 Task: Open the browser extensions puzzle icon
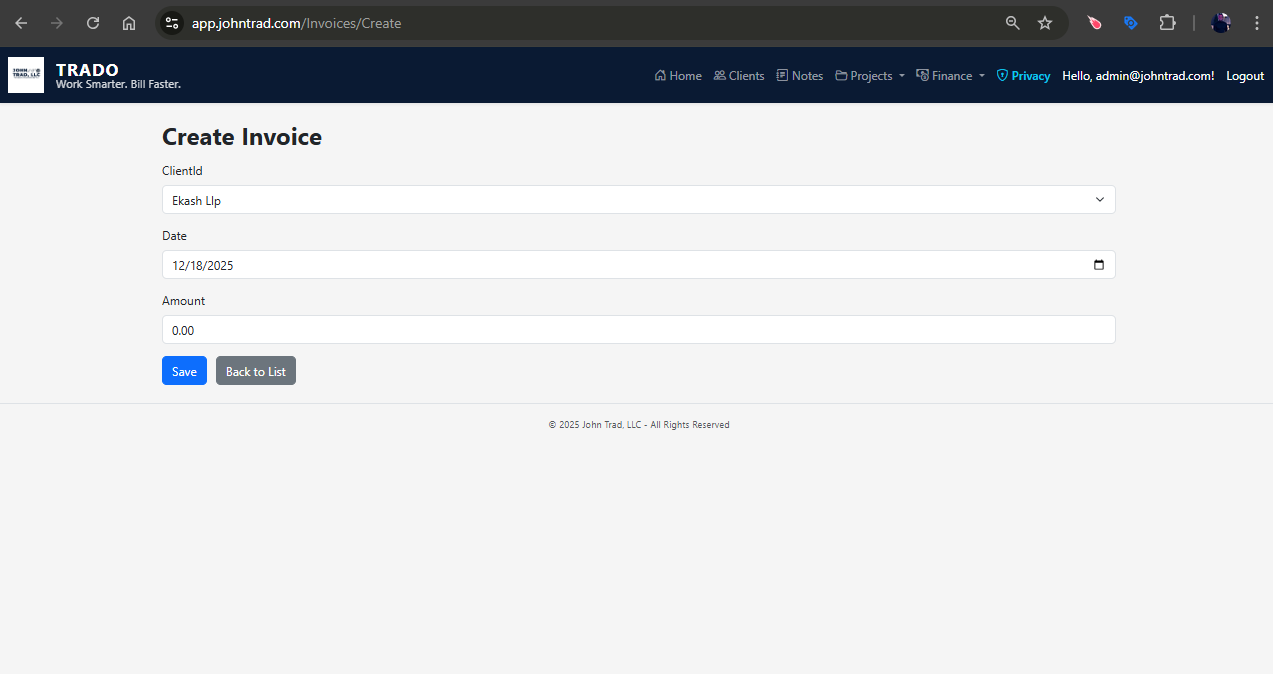[x=1167, y=22]
